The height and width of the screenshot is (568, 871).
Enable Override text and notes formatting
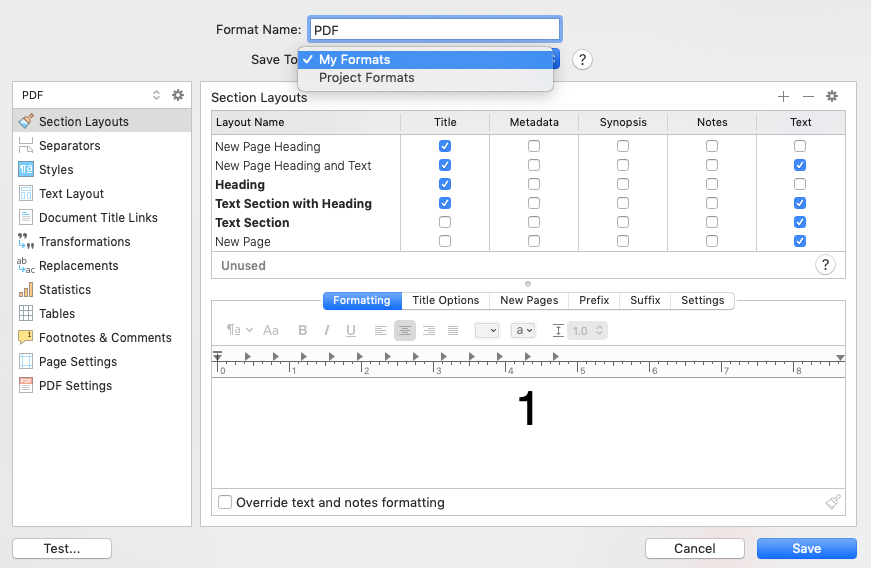225,502
